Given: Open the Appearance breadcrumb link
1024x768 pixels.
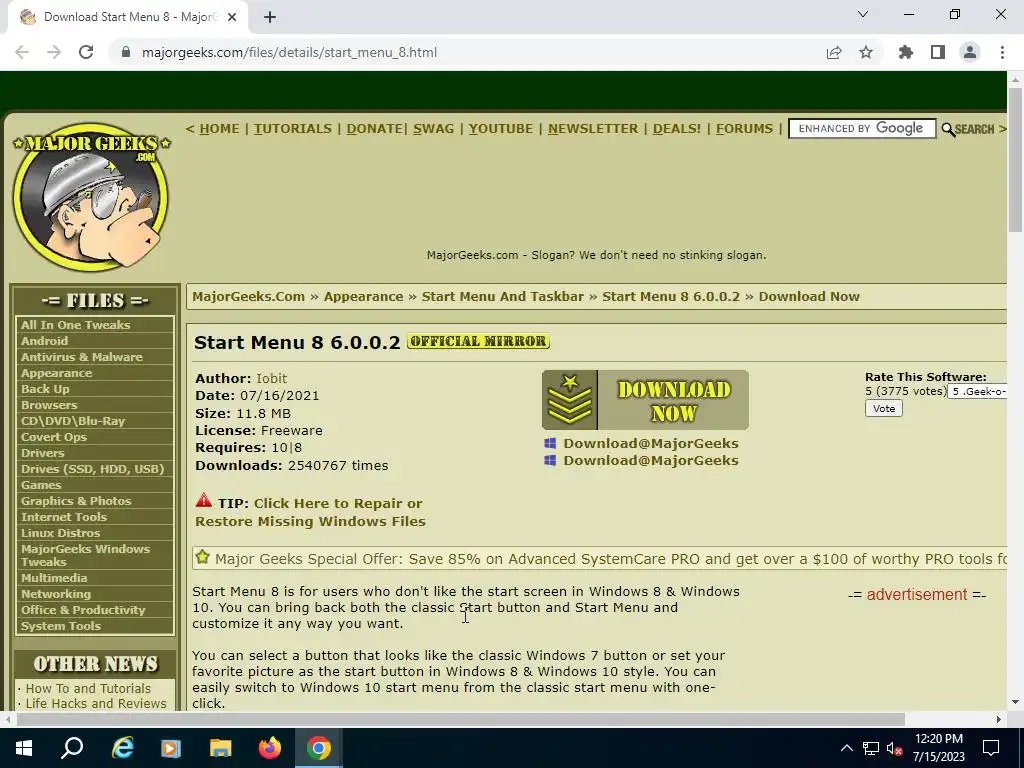Looking at the screenshot, I should click(364, 296).
